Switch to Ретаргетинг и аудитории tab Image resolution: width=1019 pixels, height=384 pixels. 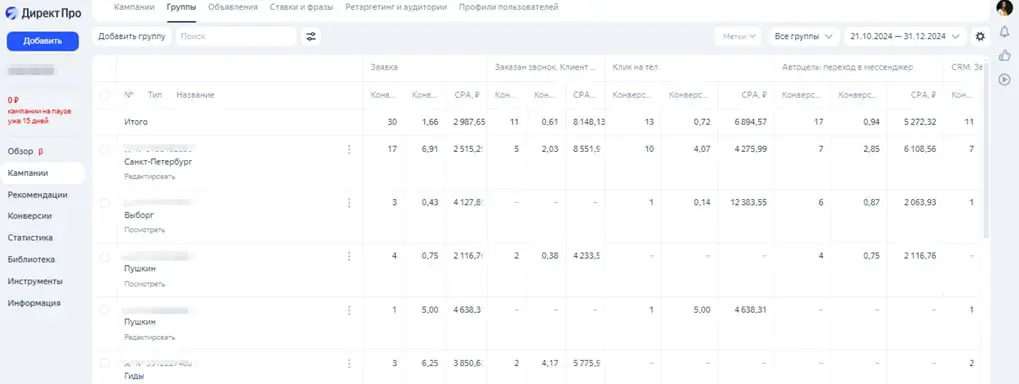click(x=396, y=7)
